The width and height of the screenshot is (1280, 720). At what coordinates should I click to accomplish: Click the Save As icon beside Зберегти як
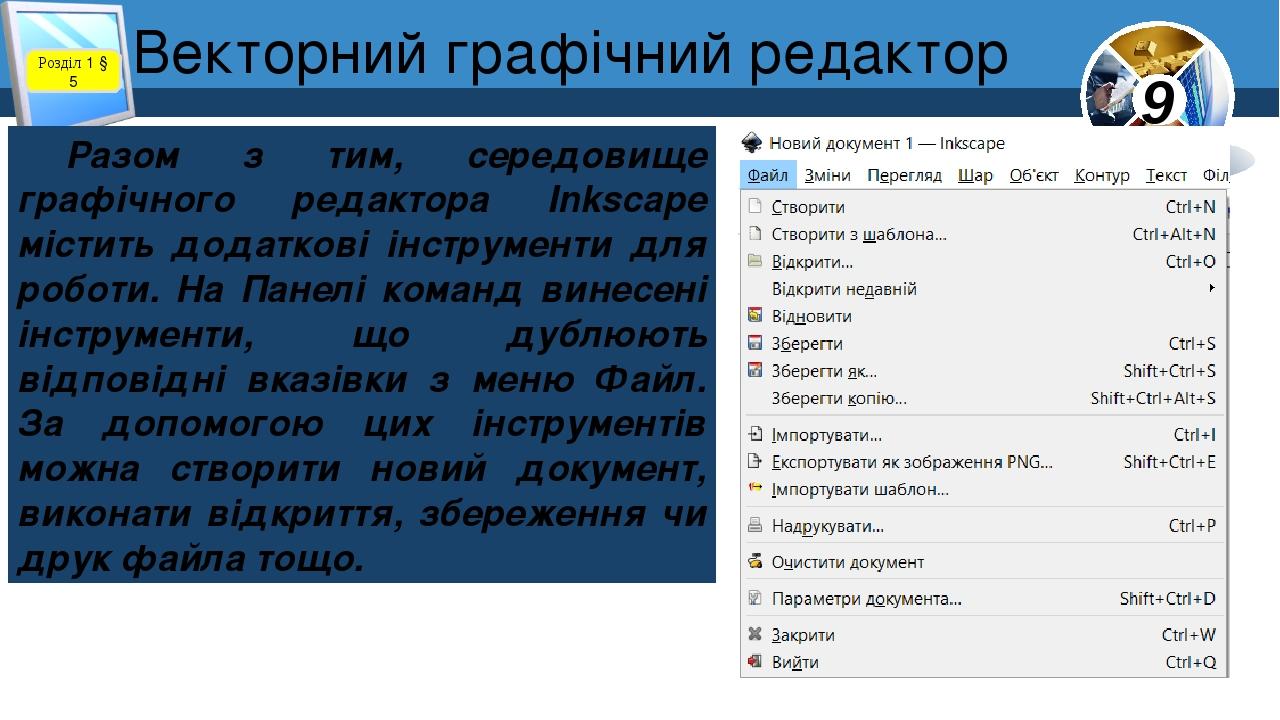pyautogui.click(x=755, y=370)
